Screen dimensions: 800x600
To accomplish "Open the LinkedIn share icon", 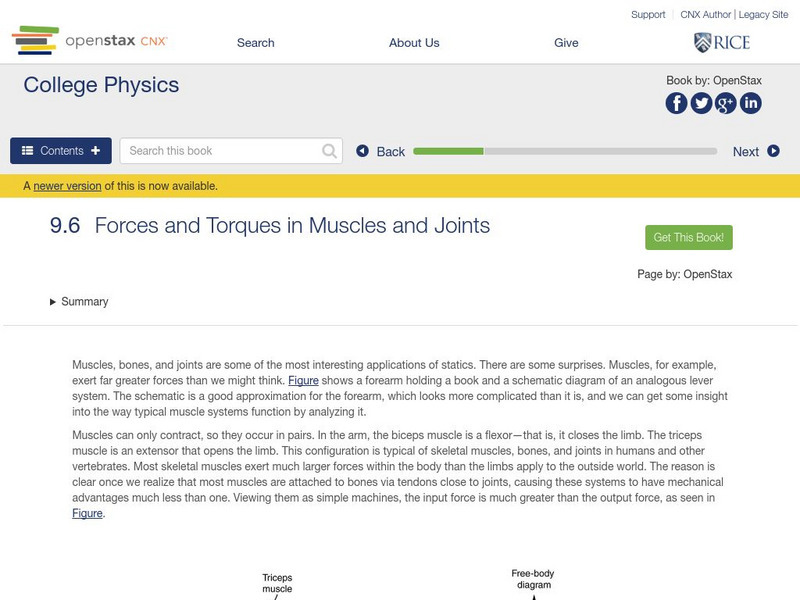I will (750, 103).
